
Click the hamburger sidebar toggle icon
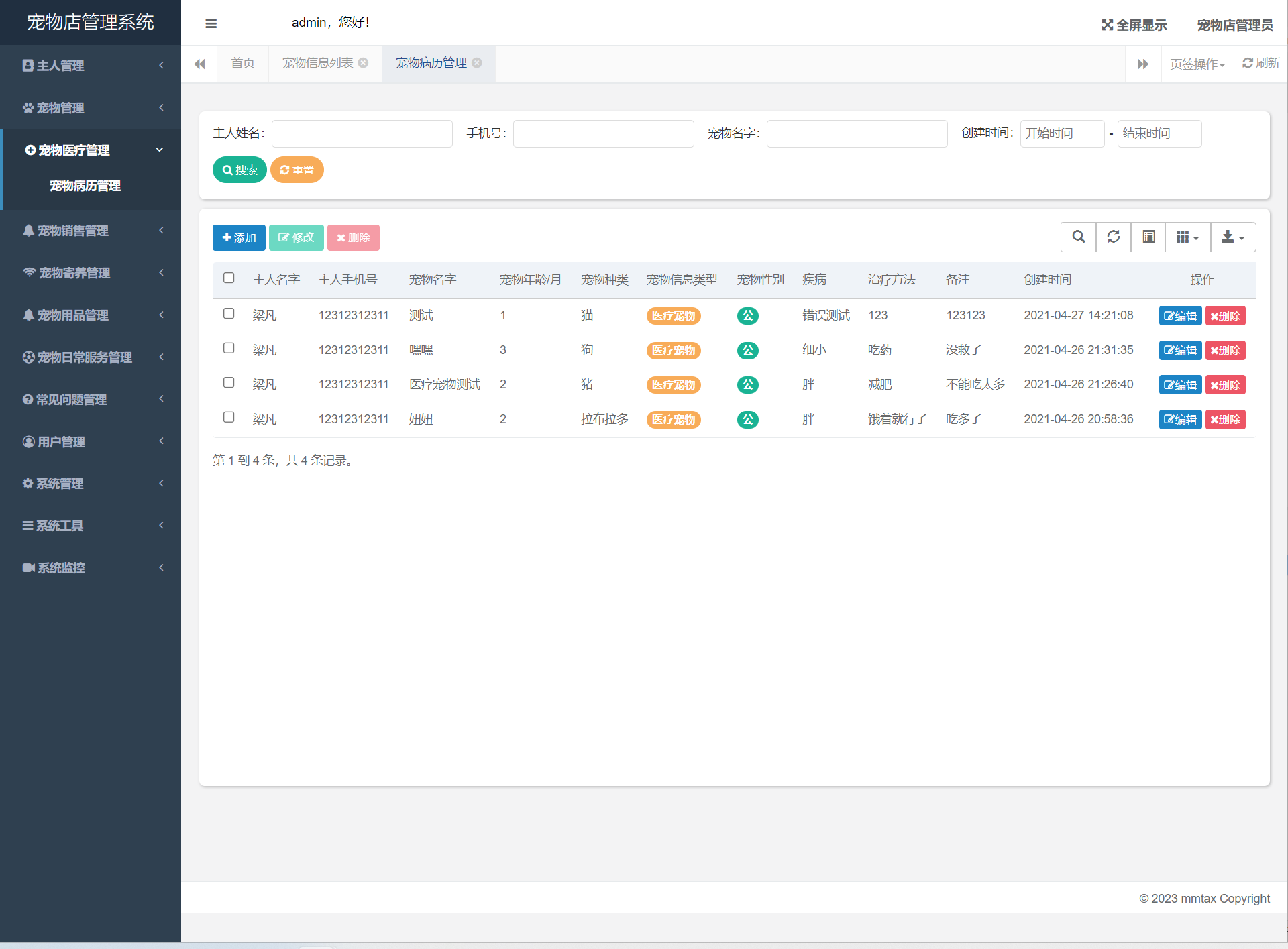211,24
